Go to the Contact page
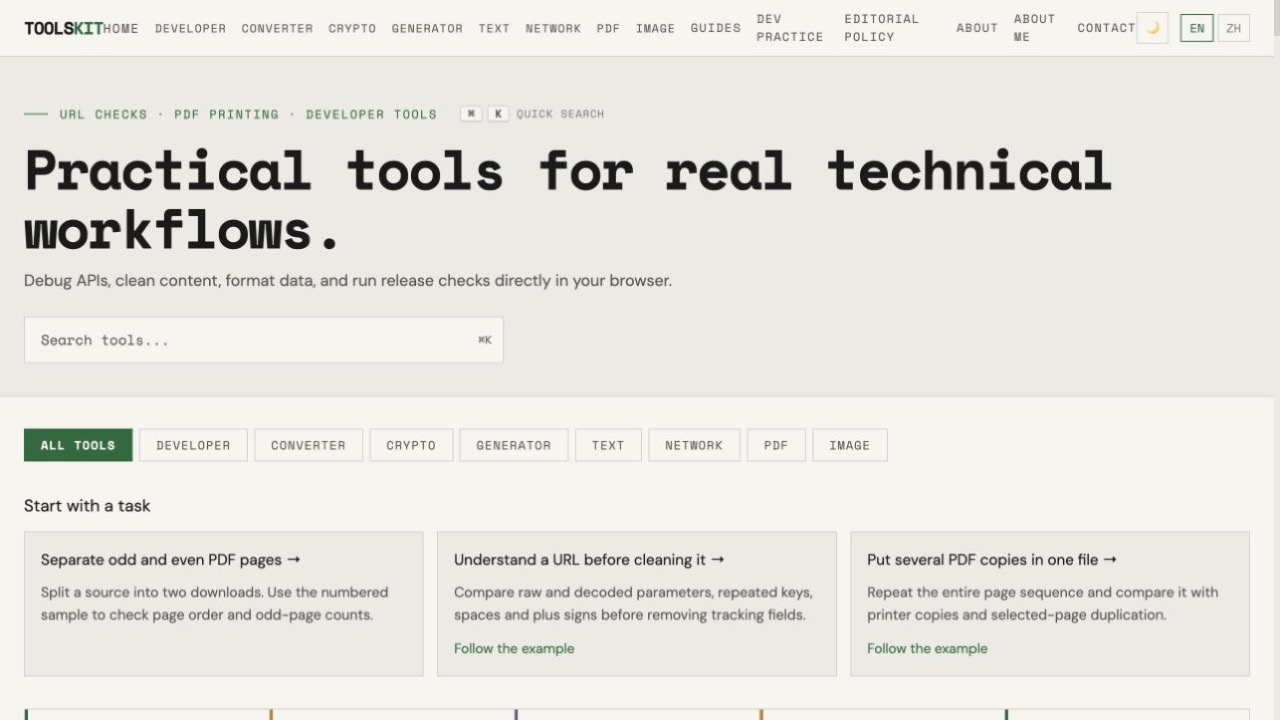 point(1106,28)
